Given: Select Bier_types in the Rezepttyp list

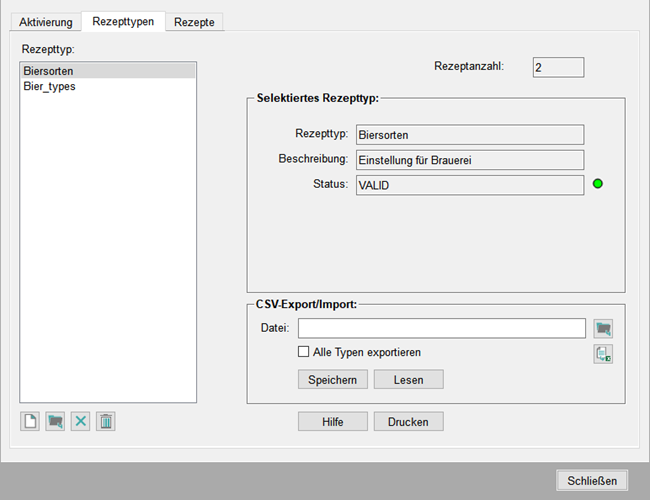Looking at the screenshot, I should [x=50, y=87].
